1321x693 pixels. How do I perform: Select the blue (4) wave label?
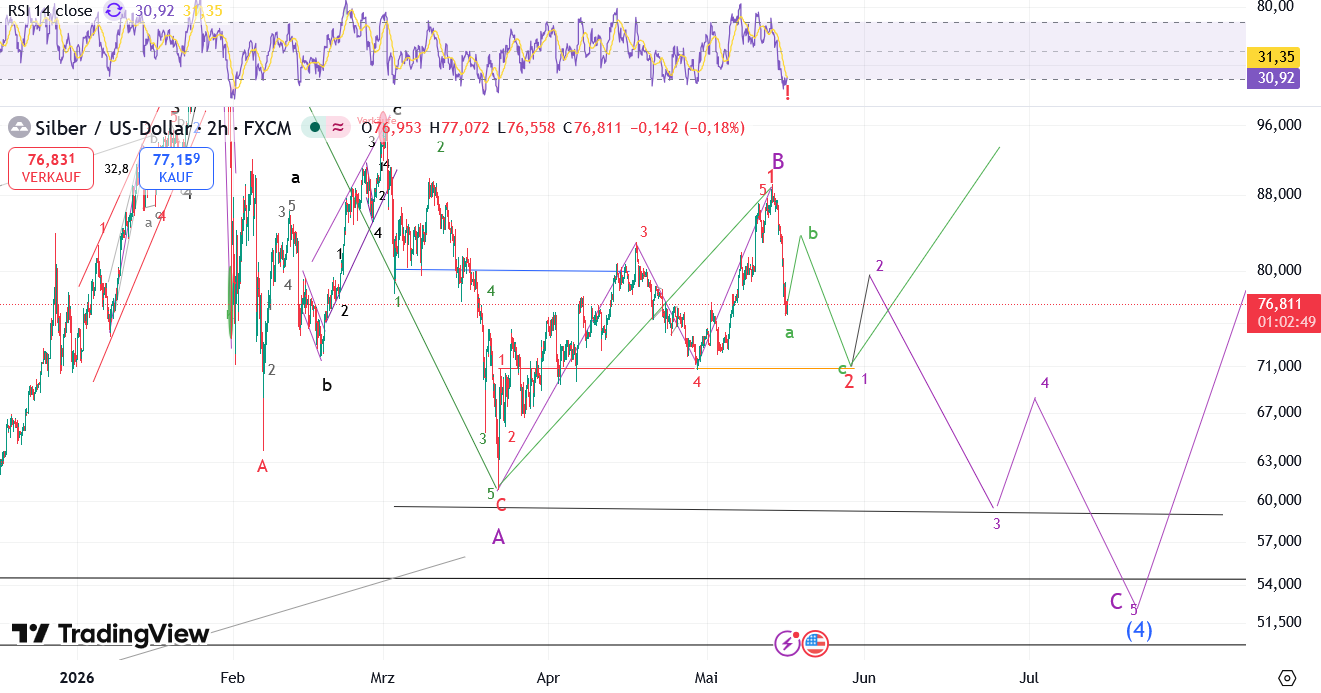pos(1139,630)
